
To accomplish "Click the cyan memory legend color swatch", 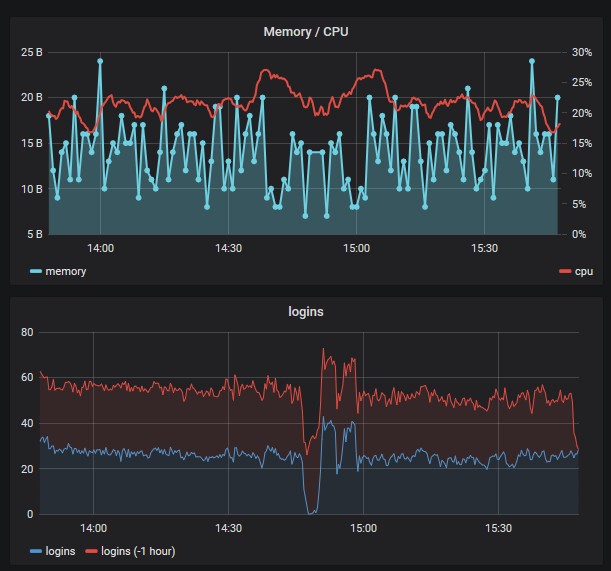I will click(x=36, y=271).
